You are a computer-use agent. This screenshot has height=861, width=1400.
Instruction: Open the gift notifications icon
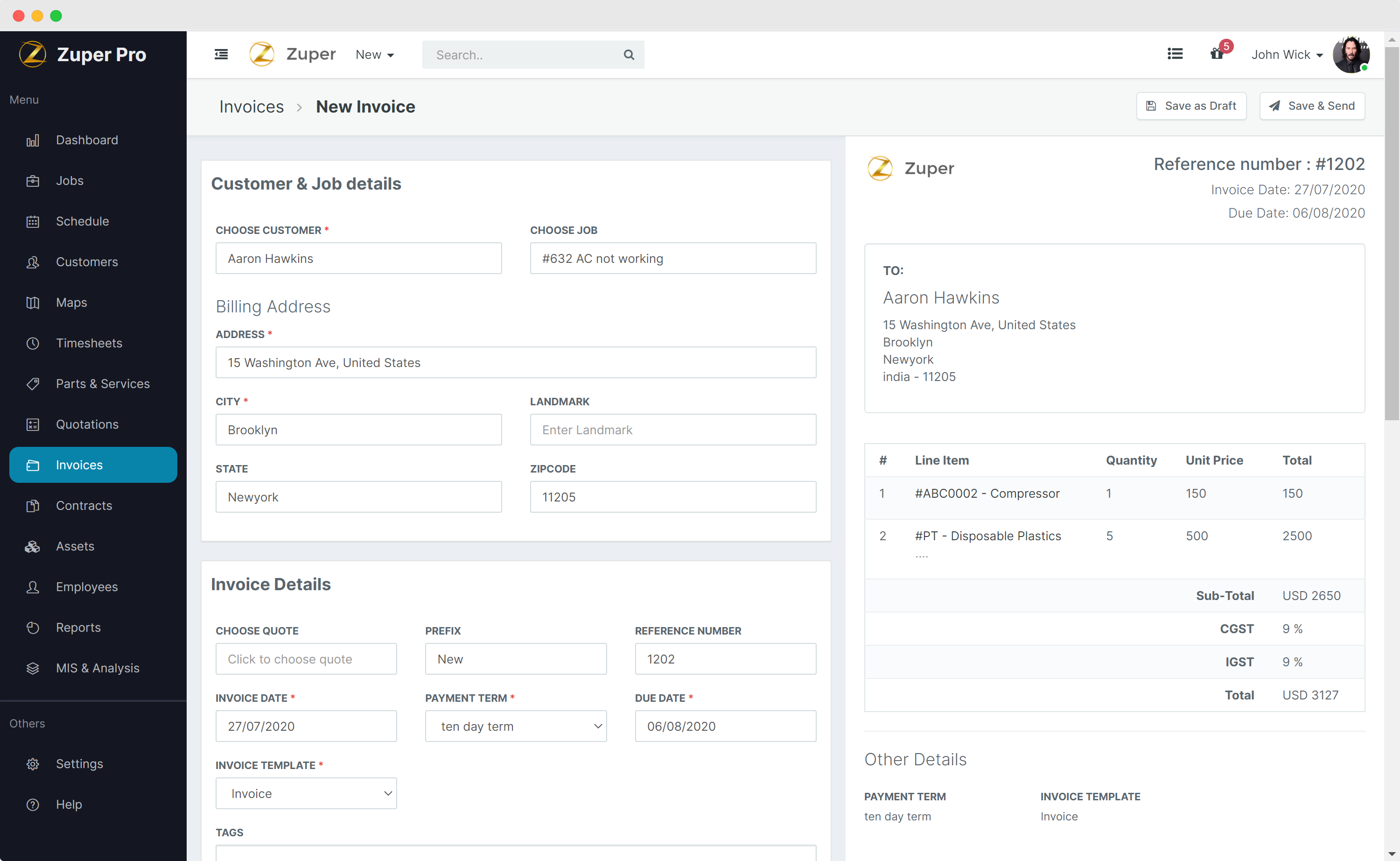tap(1217, 54)
